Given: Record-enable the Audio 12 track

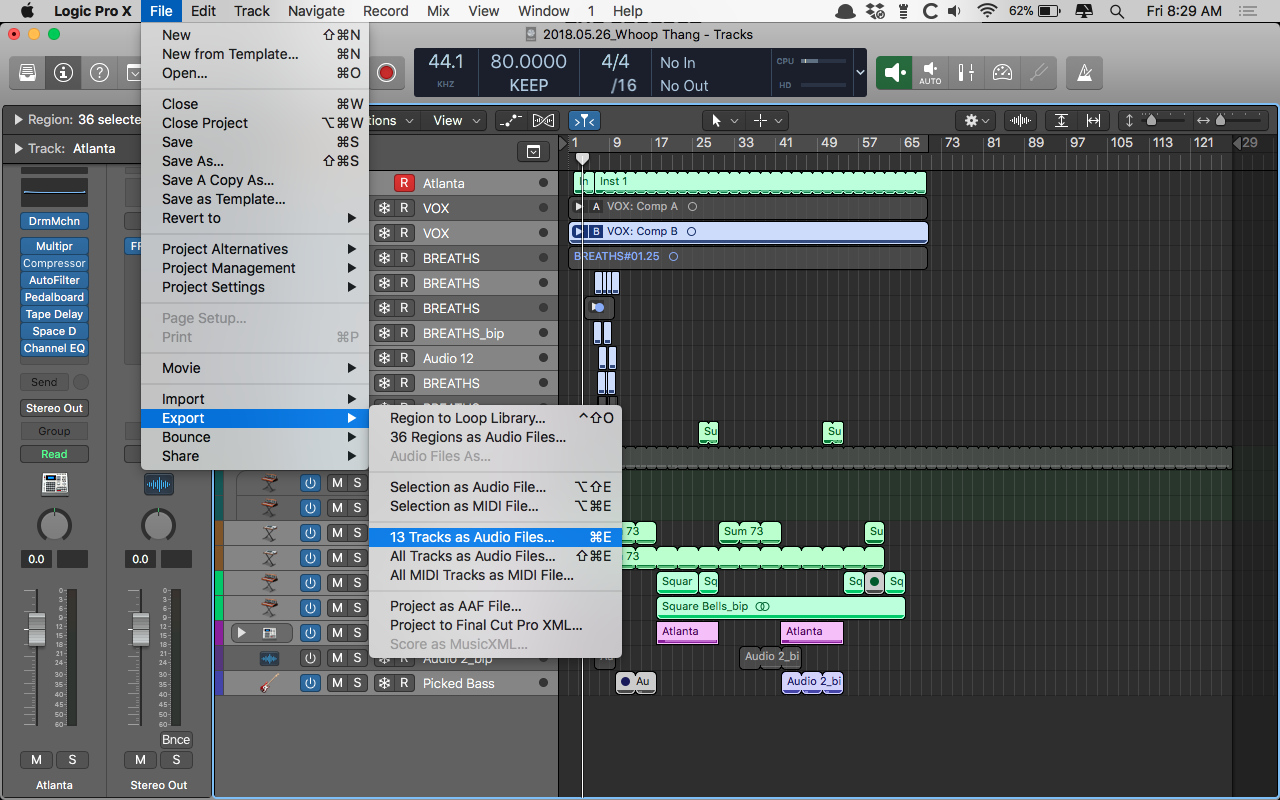Looking at the screenshot, I should click(x=404, y=358).
